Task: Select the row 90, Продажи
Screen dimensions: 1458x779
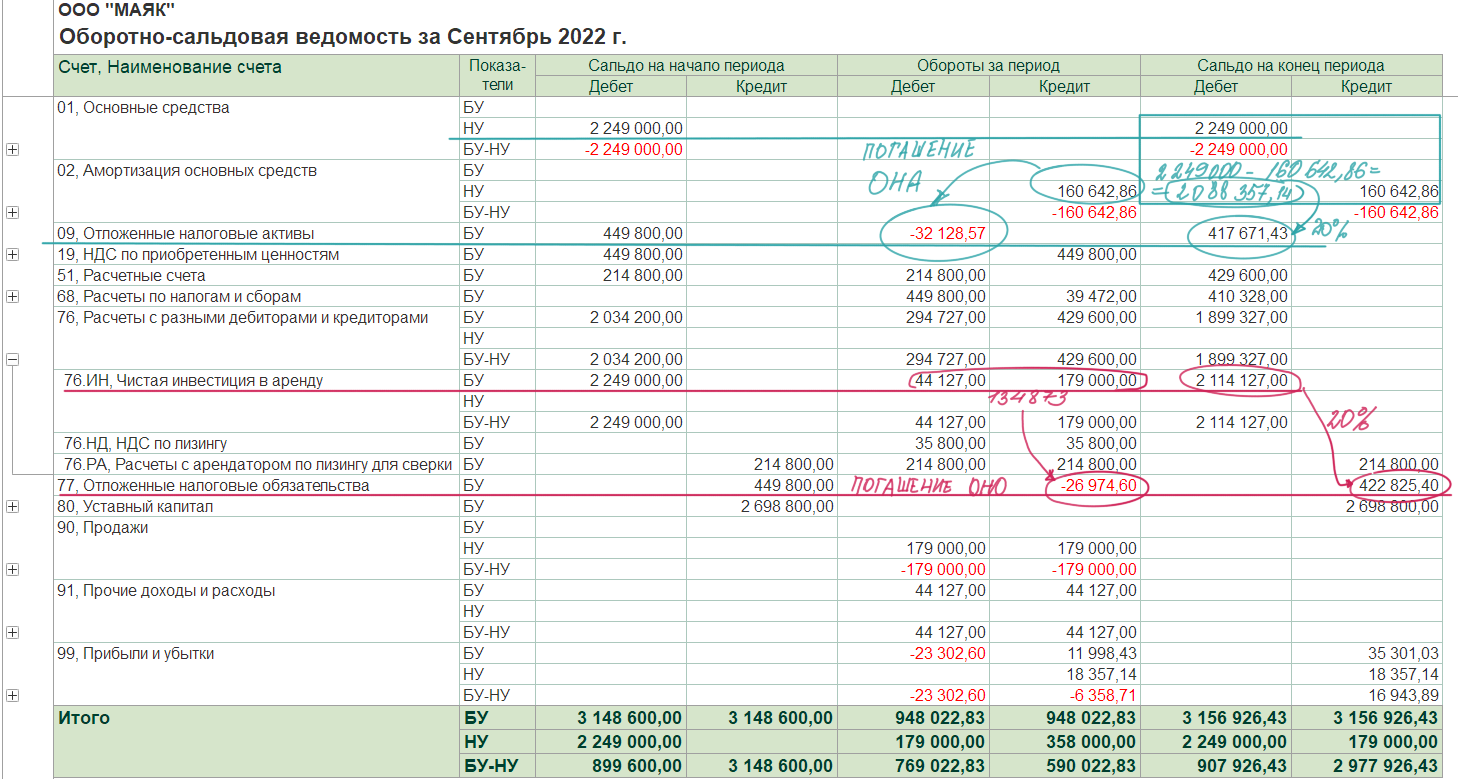Action: (105, 527)
